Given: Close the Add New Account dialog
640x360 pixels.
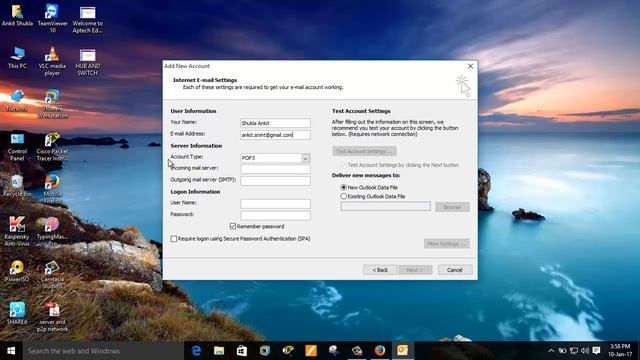Looking at the screenshot, I should click(x=470, y=66).
